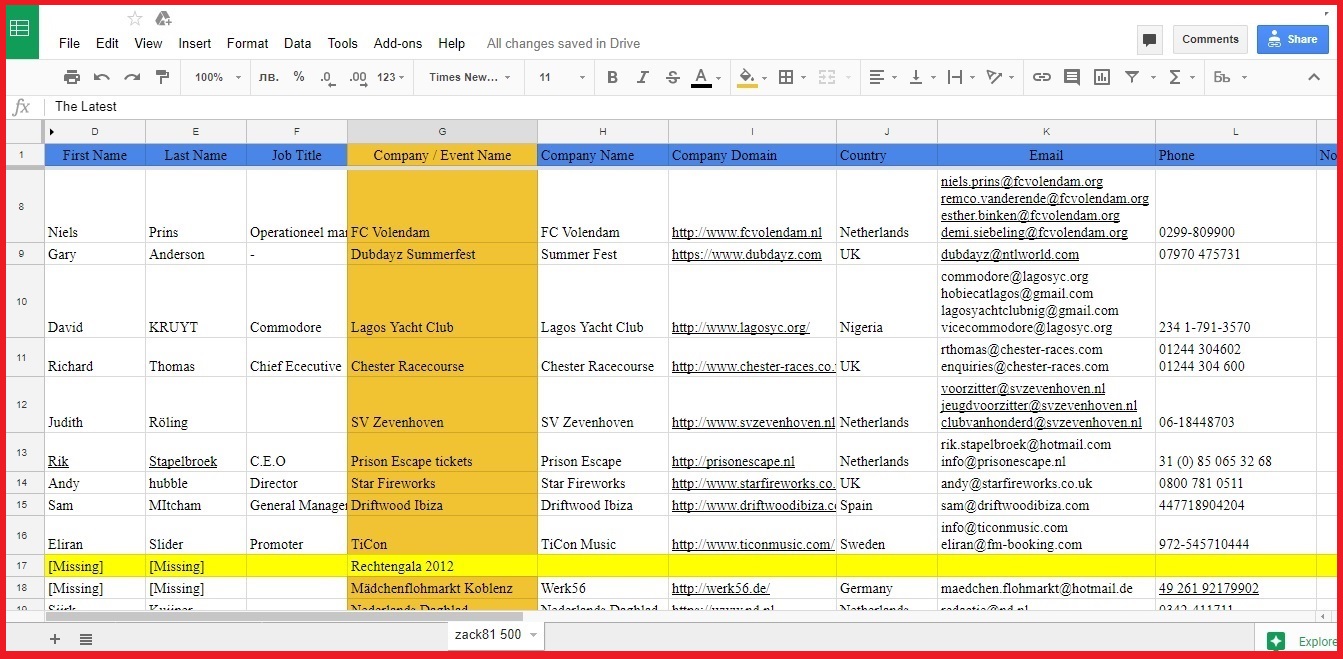The image size is (1343, 659).
Task: Select column G header
Action: pyautogui.click(x=442, y=132)
